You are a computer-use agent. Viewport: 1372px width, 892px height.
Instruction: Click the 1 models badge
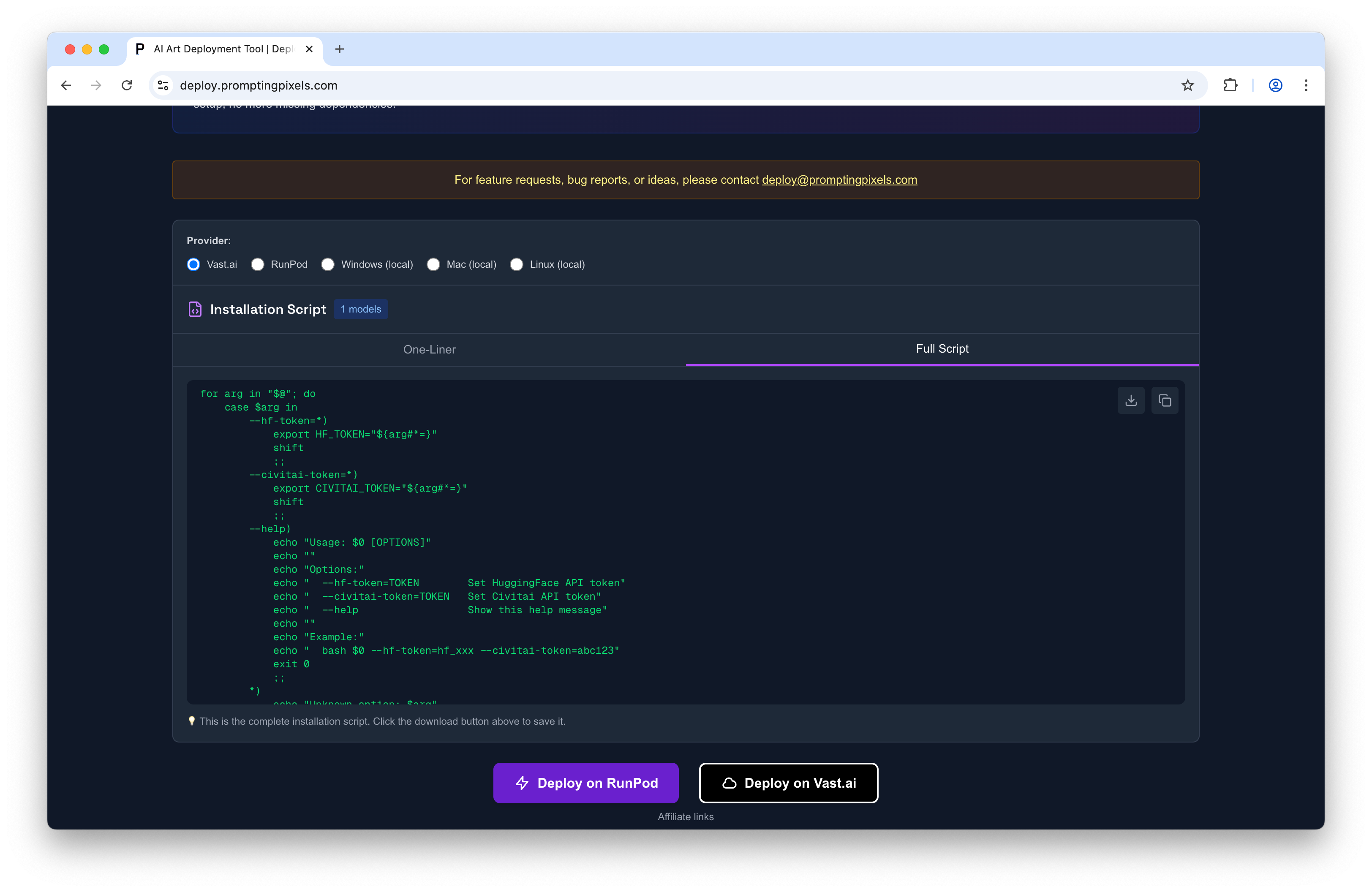coord(361,310)
